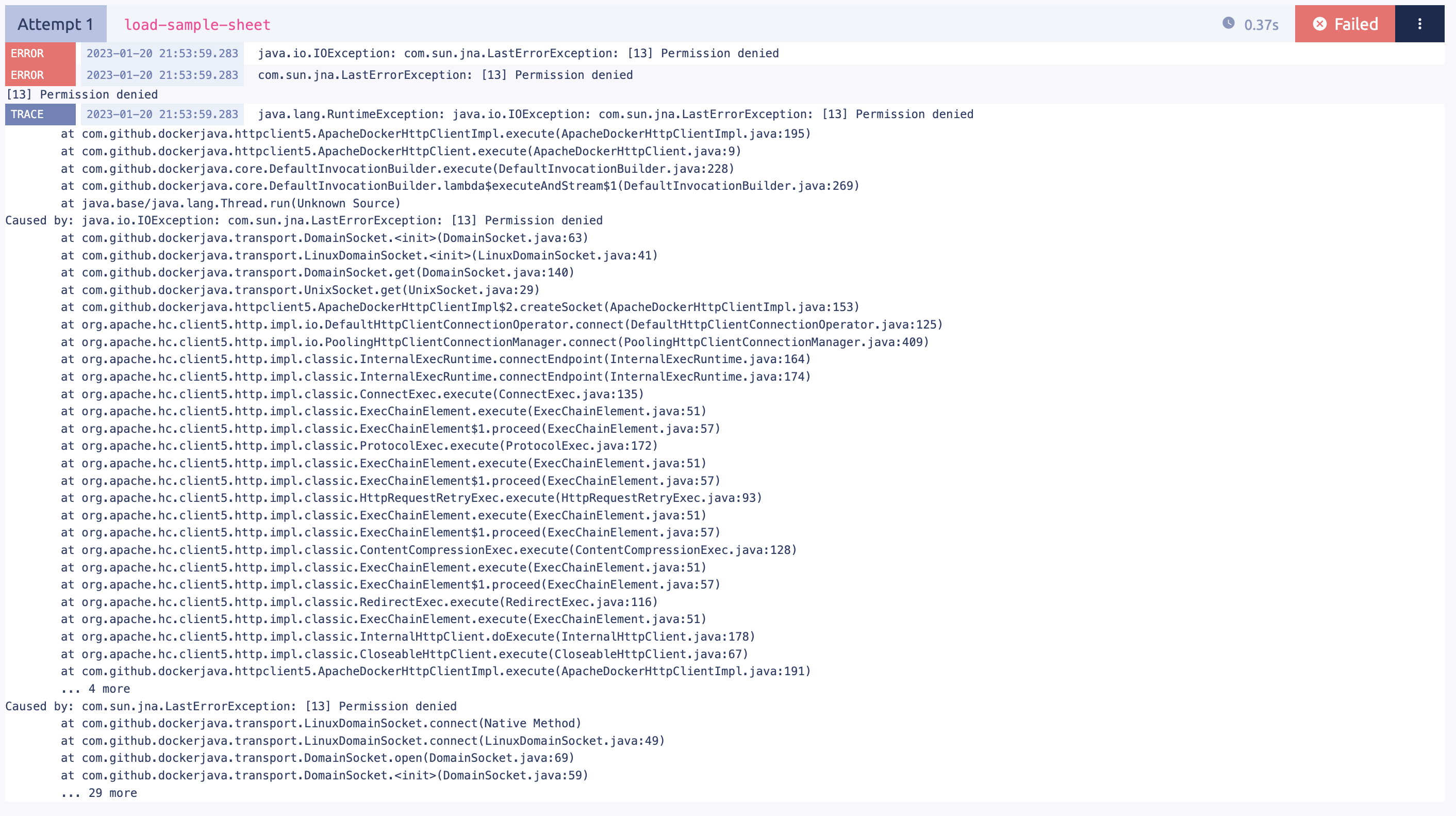Switch to the Attempt 1 tab

pos(54,24)
